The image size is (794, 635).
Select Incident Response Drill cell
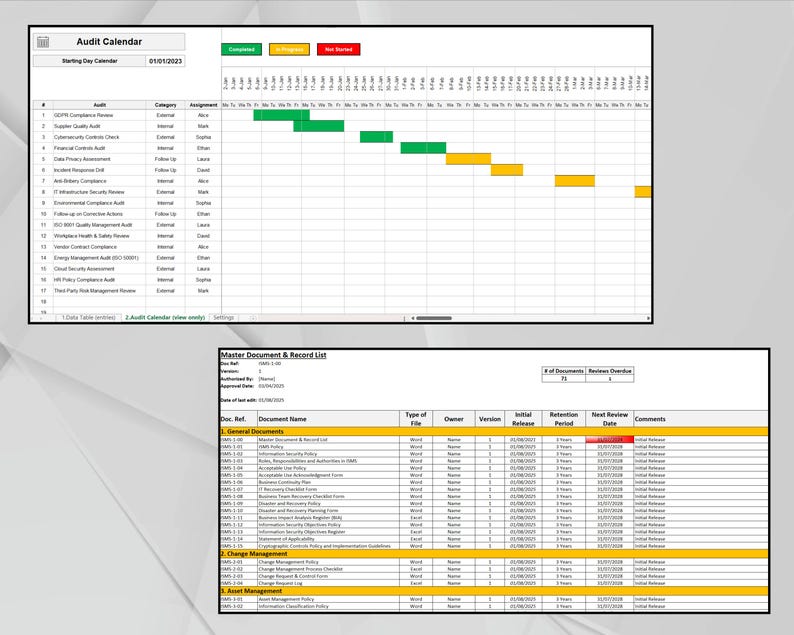pos(99,170)
